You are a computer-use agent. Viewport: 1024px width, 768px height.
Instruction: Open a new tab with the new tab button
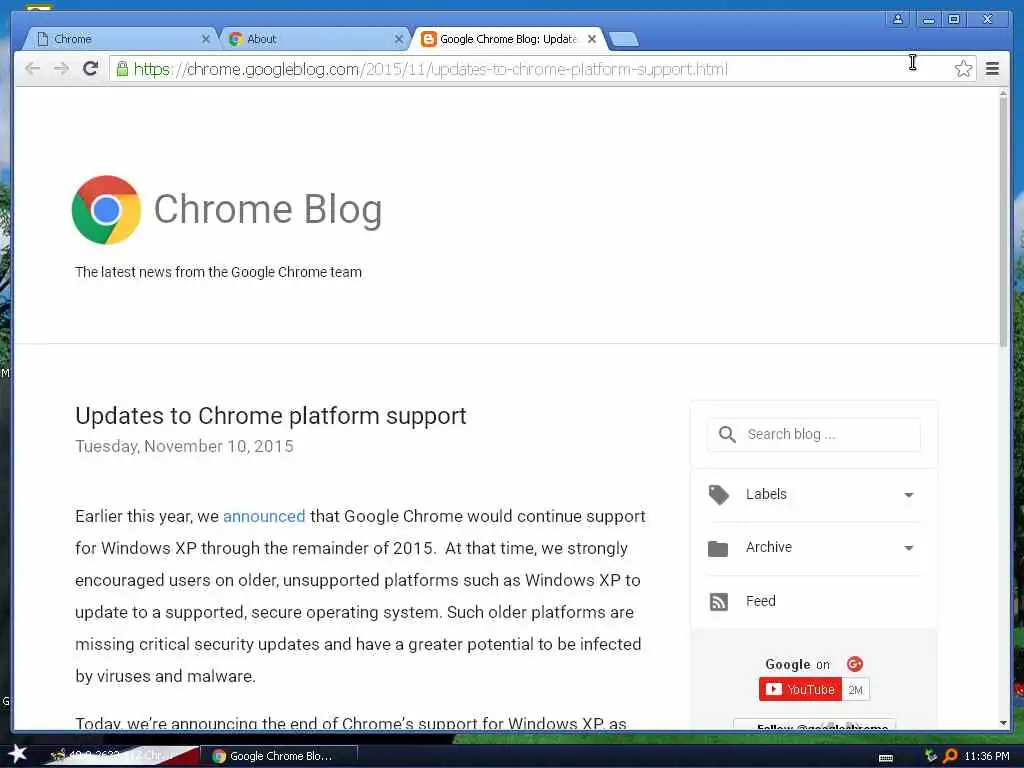(x=624, y=40)
